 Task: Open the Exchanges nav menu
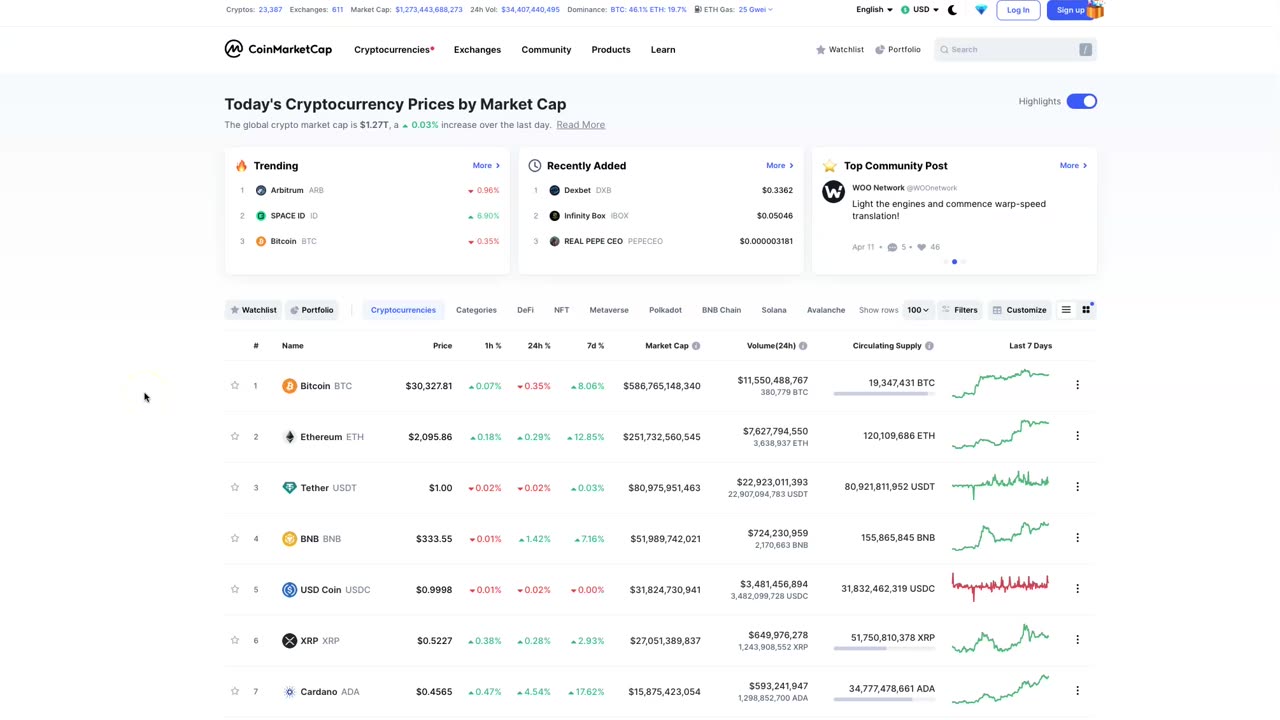[x=477, y=49]
